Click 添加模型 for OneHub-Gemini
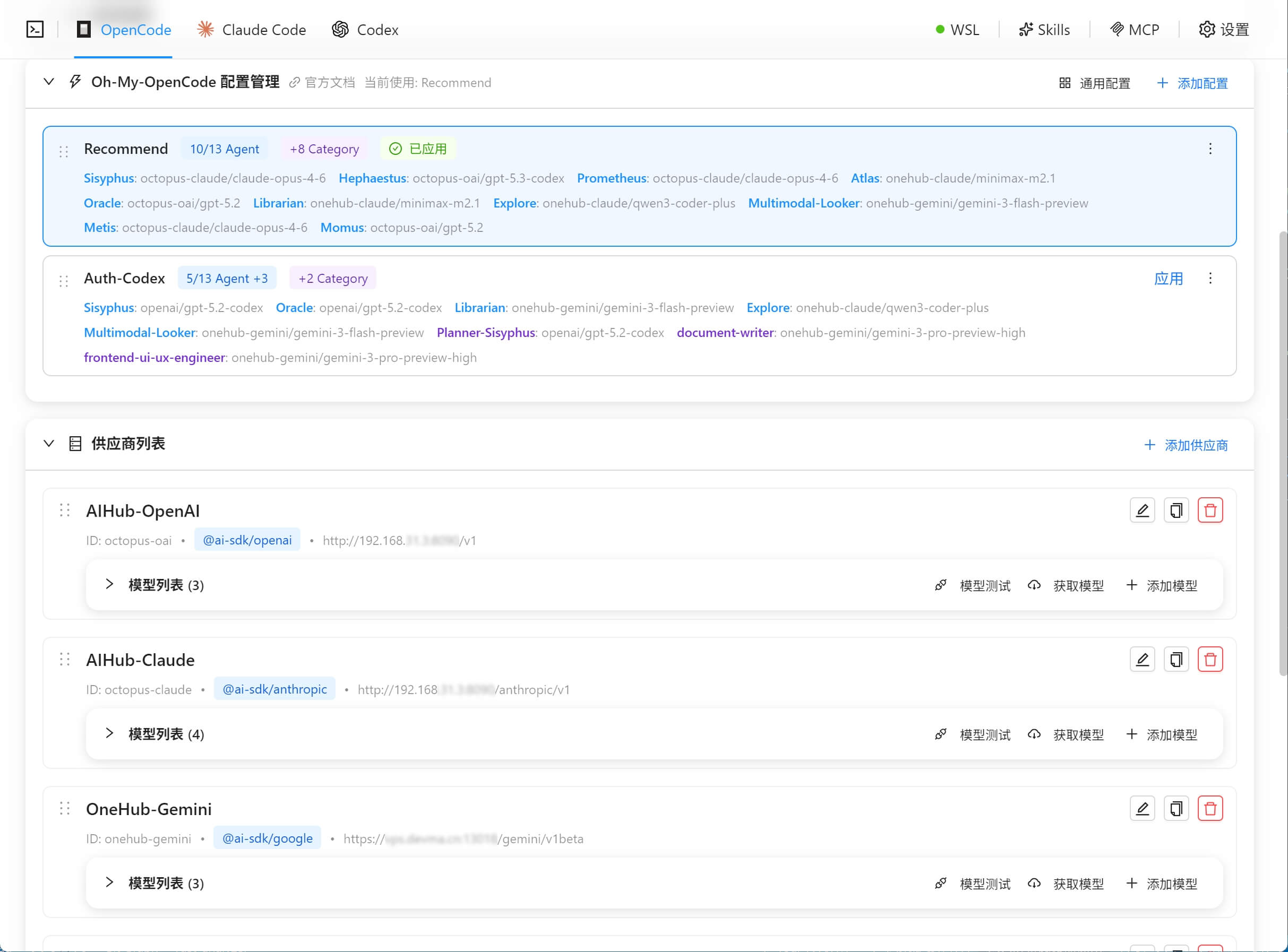1288x952 pixels. tap(1162, 884)
